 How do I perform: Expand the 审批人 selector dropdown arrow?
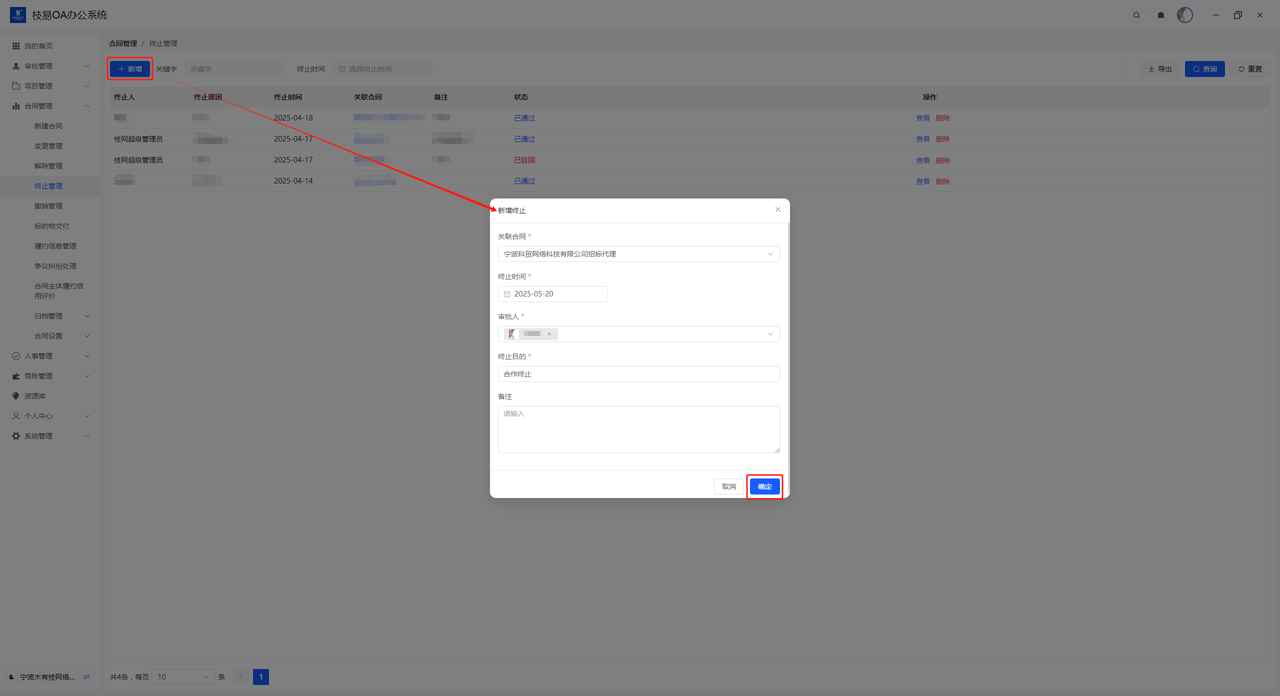(770, 334)
